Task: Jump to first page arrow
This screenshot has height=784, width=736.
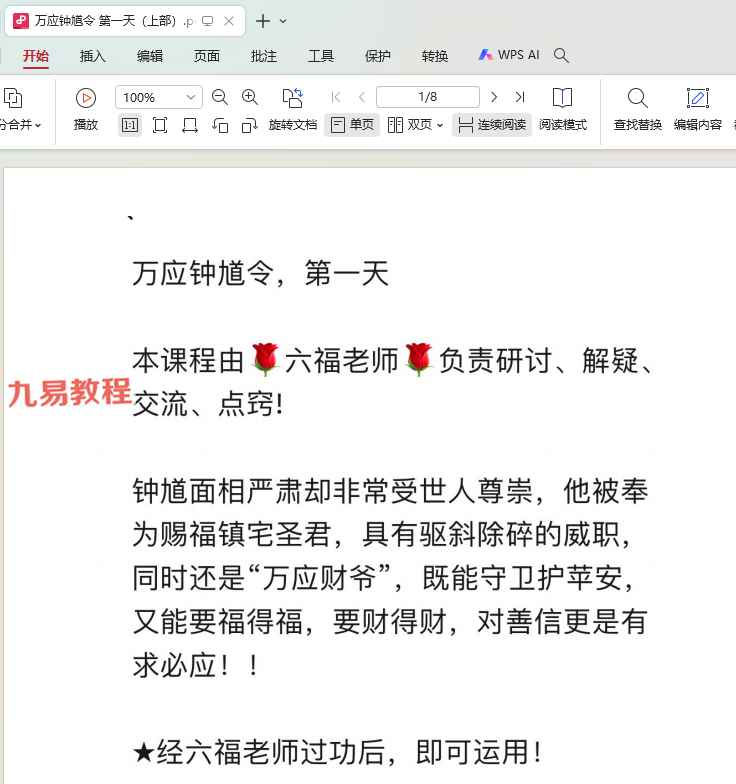Action: point(336,97)
